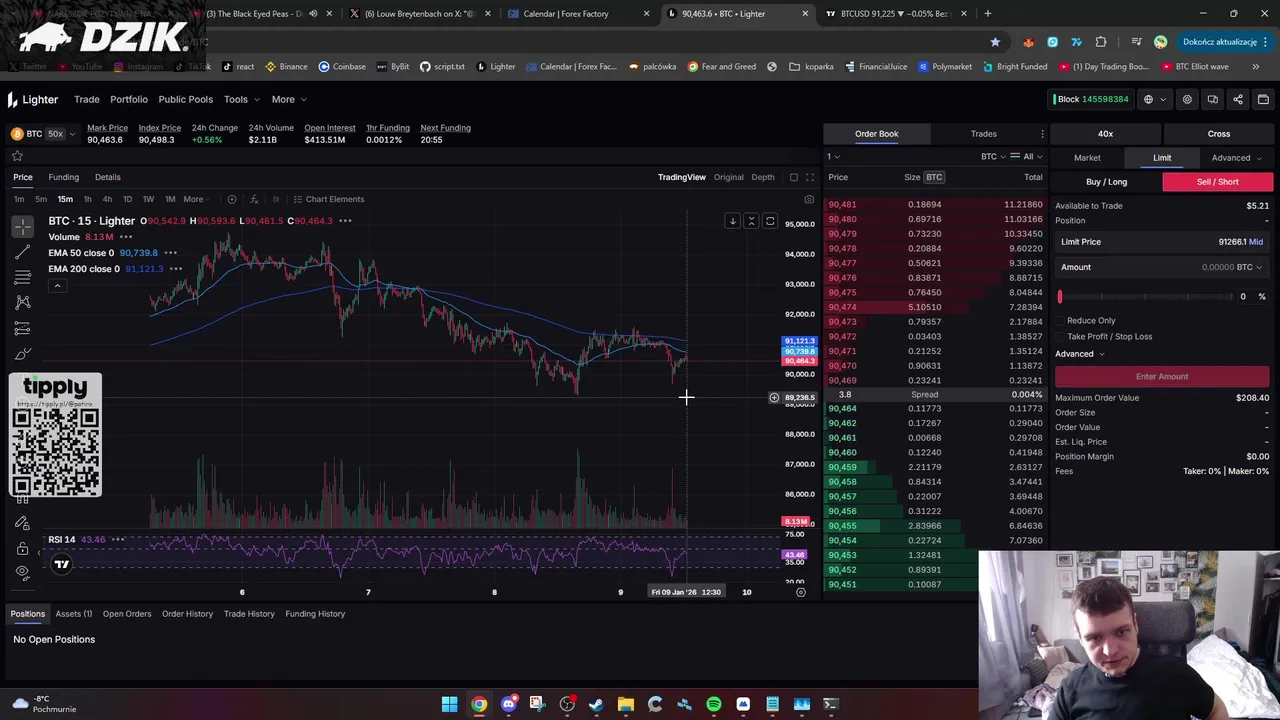Switch chart view to Depth
The width and height of the screenshot is (1280, 720).
[x=762, y=177]
